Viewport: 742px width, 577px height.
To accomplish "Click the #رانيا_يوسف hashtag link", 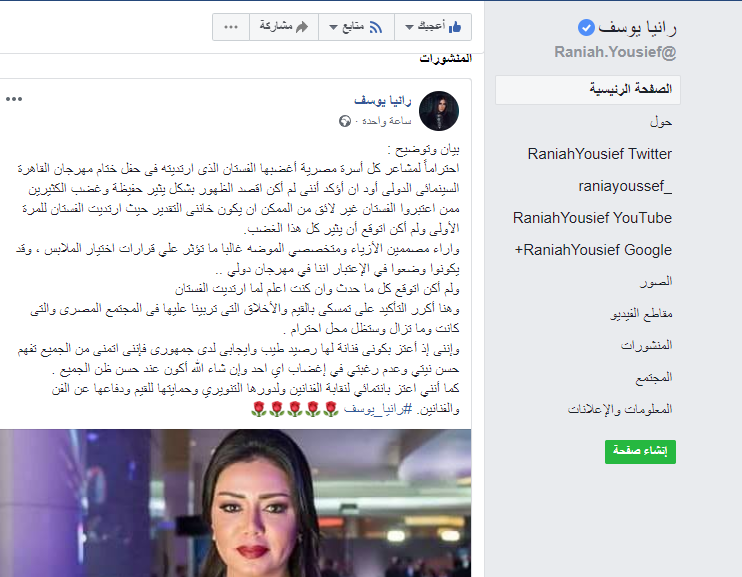I will point(378,409).
